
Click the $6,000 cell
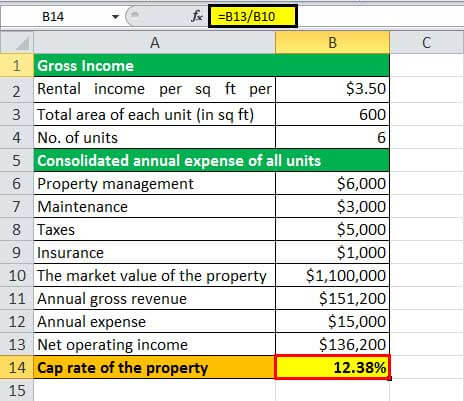pos(332,183)
